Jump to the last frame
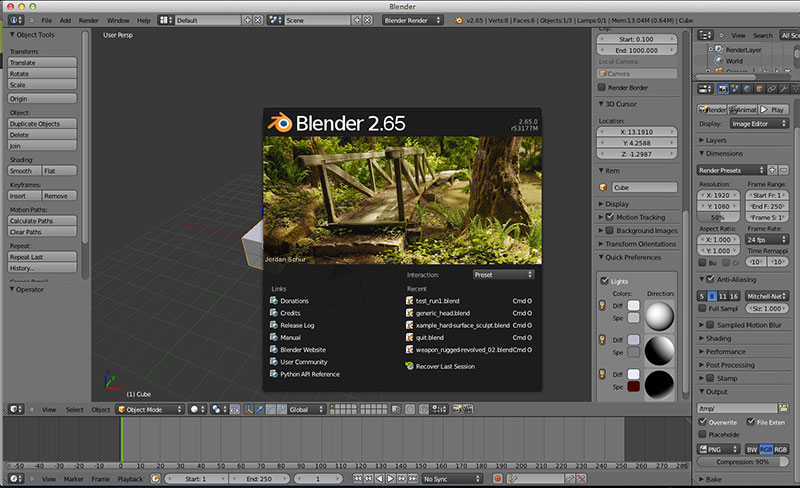The height and width of the screenshot is (488, 800). click(x=413, y=479)
